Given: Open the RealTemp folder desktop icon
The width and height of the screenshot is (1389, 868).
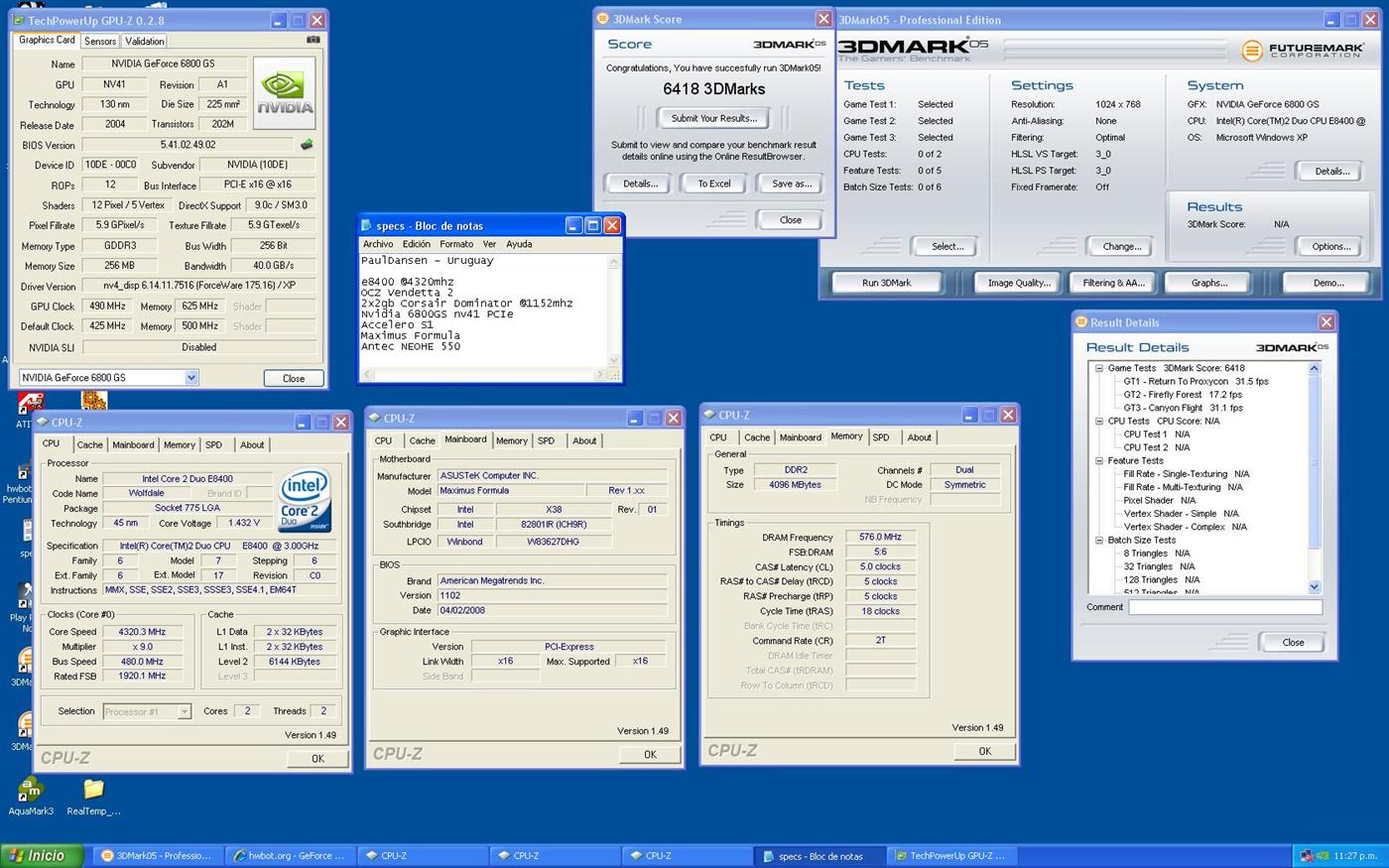Looking at the screenshot, I should [x=93, y=796].
